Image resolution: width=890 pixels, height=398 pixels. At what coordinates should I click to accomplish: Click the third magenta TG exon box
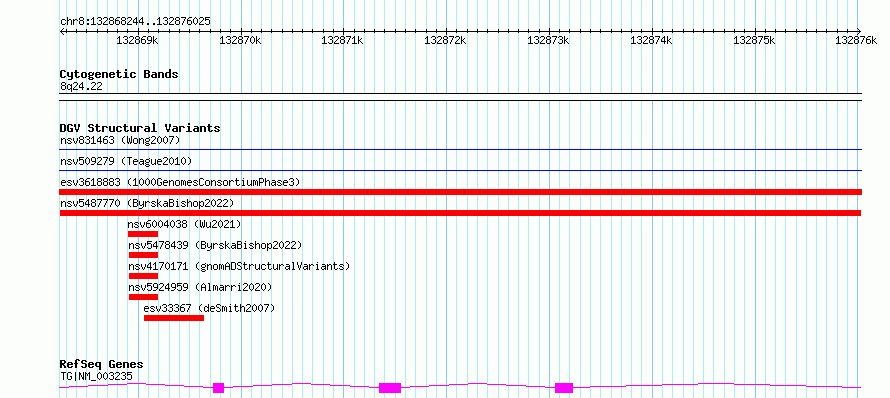(x=564, y=388)
